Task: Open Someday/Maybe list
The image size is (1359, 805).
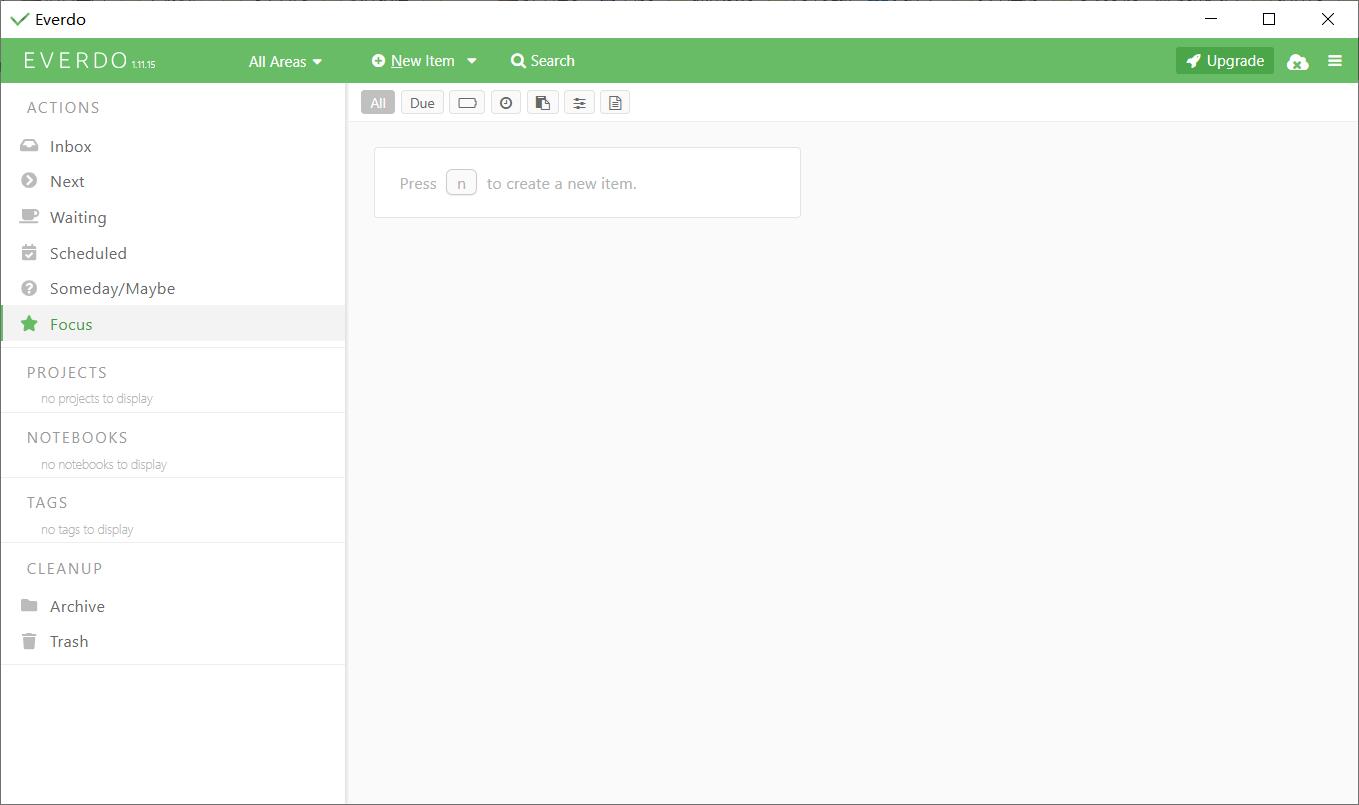Action: (172, 288)
